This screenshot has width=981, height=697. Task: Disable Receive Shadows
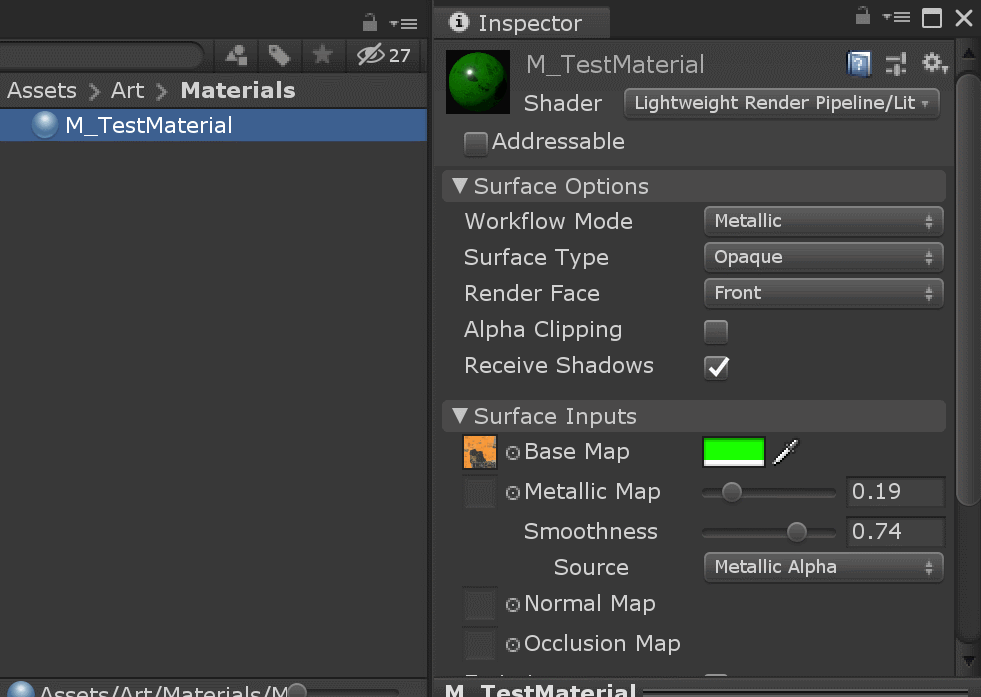point(716,366)
